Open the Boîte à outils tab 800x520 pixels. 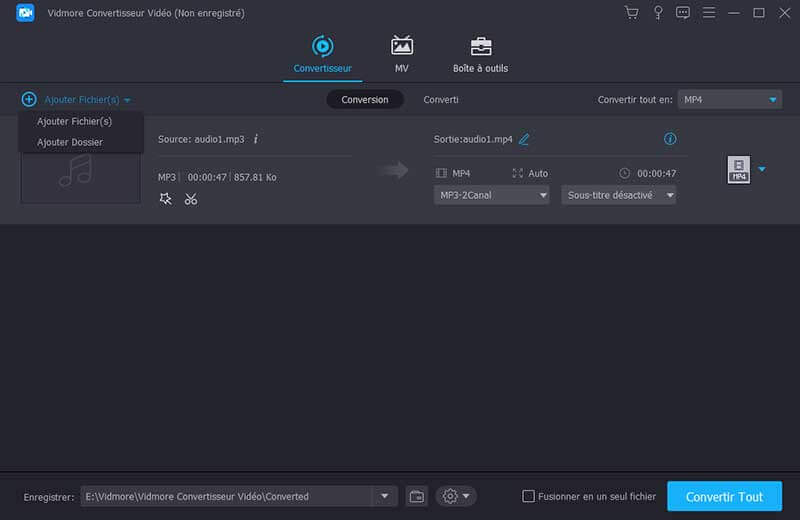click(x=480, y=55)
